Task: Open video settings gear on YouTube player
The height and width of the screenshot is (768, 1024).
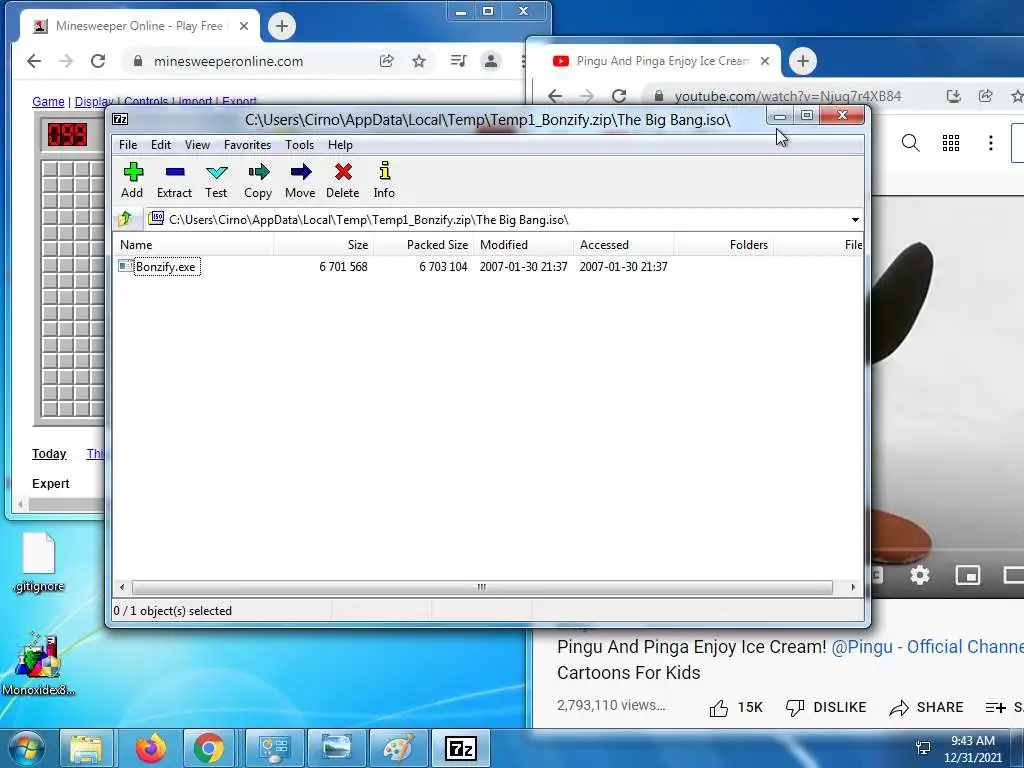Action: pyautogui.click(x=920, y=575)
